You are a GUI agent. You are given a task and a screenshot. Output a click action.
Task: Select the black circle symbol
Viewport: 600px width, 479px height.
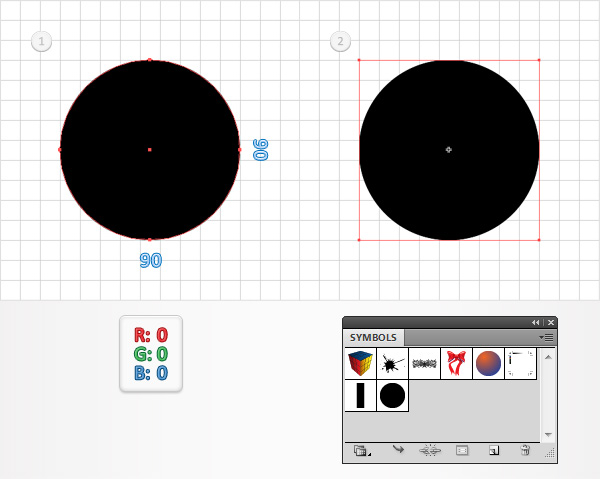pos(393,396)
